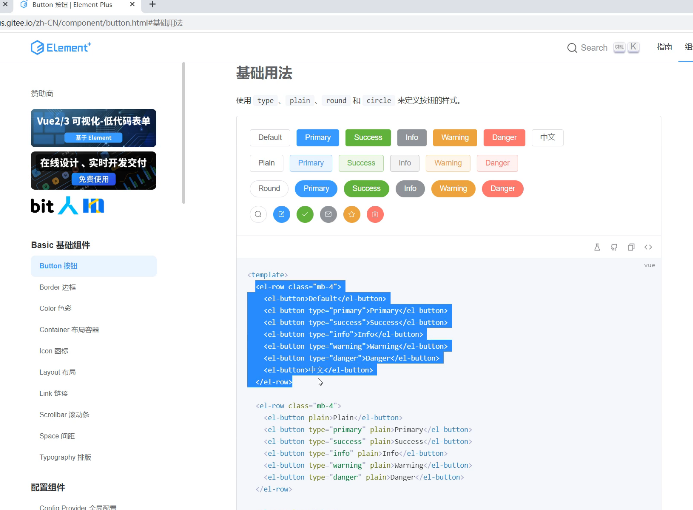Click the sidebar vertical scrollbar
This screenshot has width=693, height=510.
(x=183, y=133)
